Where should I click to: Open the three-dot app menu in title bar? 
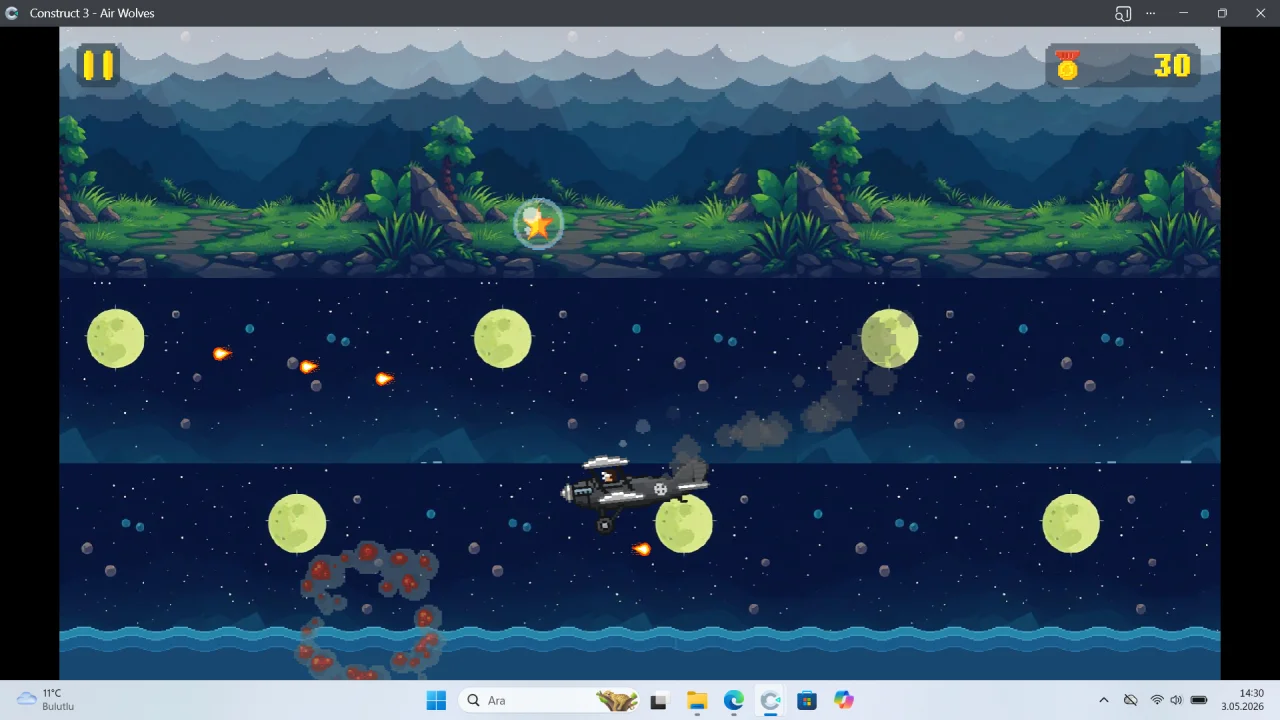pyautogui.click(x=1151, y=13)
